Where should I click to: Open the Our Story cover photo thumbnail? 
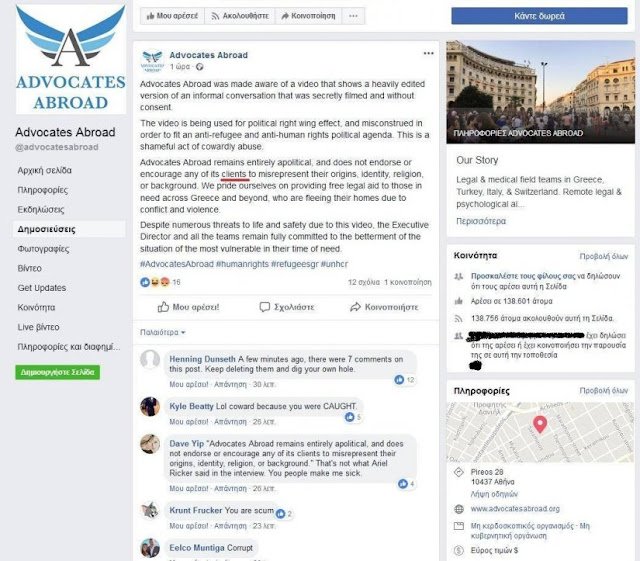point(540,92)
